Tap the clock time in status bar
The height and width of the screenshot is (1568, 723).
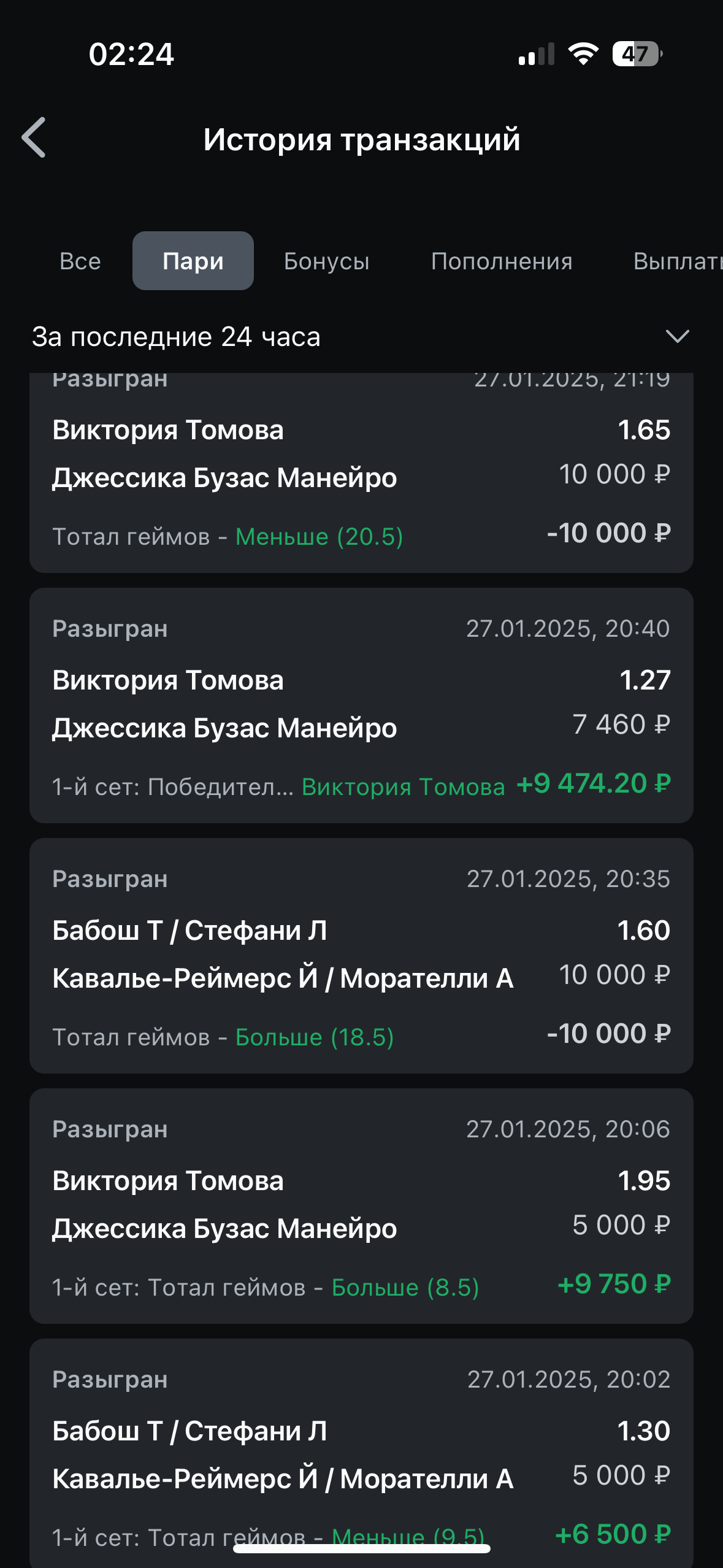[131, 54]
